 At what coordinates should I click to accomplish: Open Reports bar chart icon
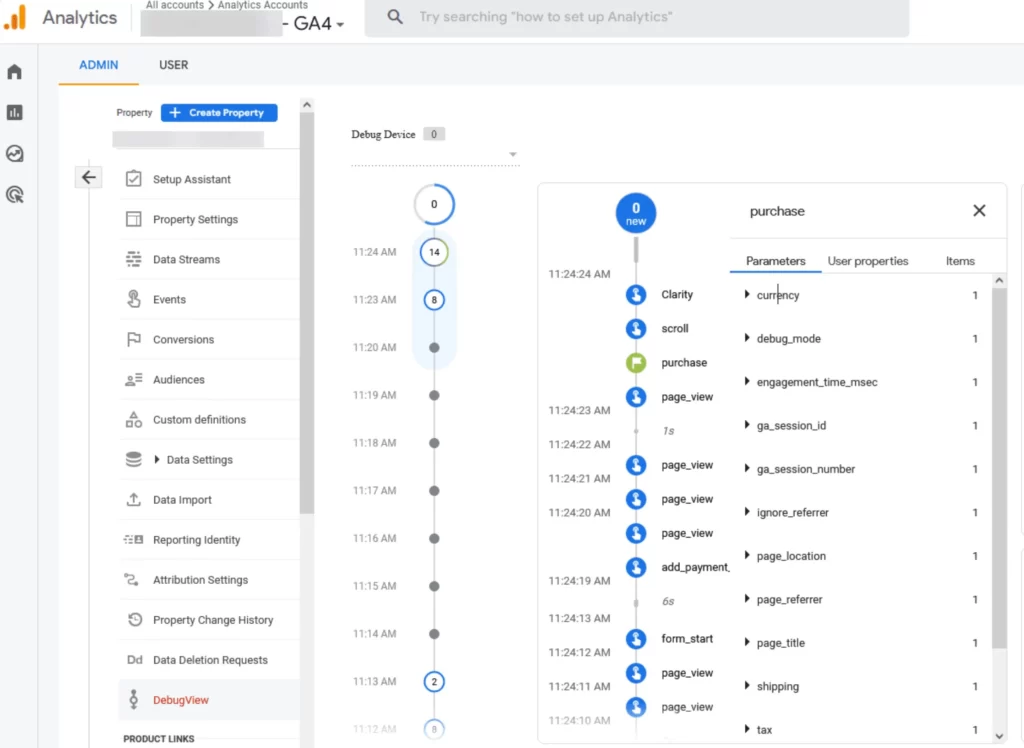point(14,113)
